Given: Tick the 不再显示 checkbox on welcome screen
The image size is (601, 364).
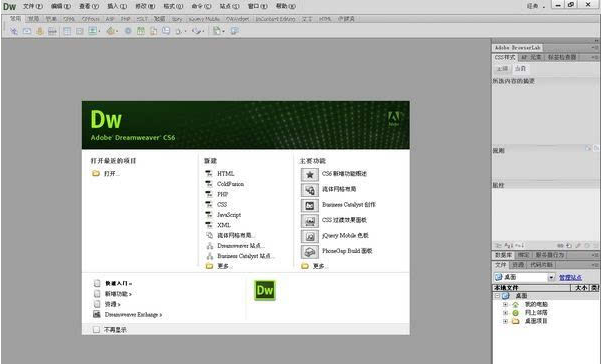Looking at the screenshot, I should pos(96,330).
